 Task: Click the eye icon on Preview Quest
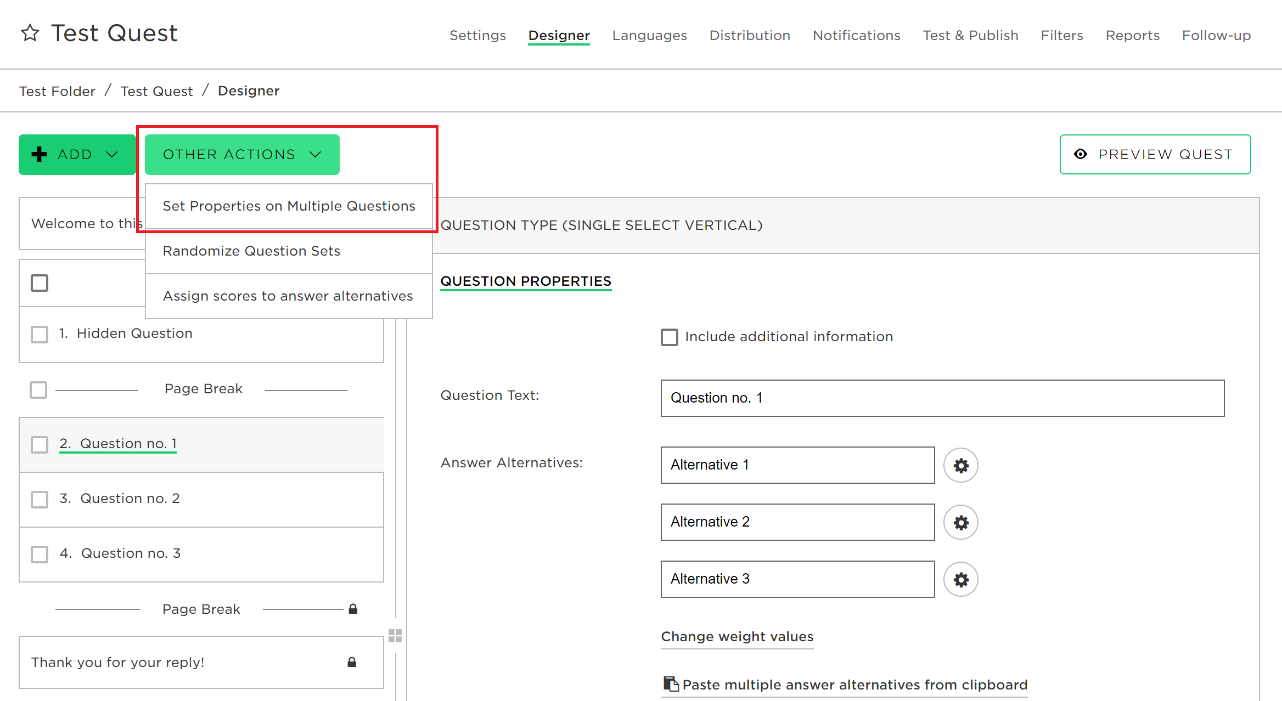(x=1080, y=154)
